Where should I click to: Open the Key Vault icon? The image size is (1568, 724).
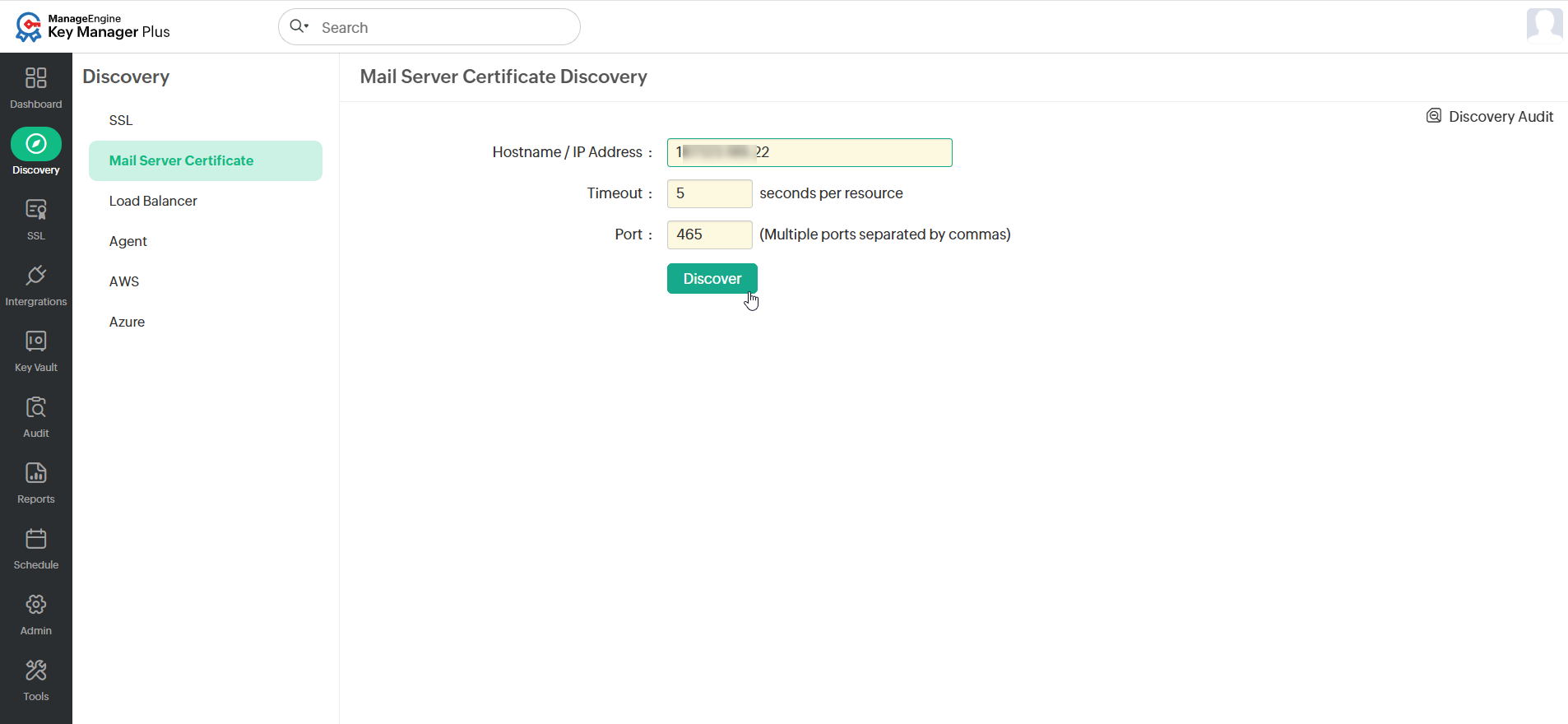coord(36,341)
